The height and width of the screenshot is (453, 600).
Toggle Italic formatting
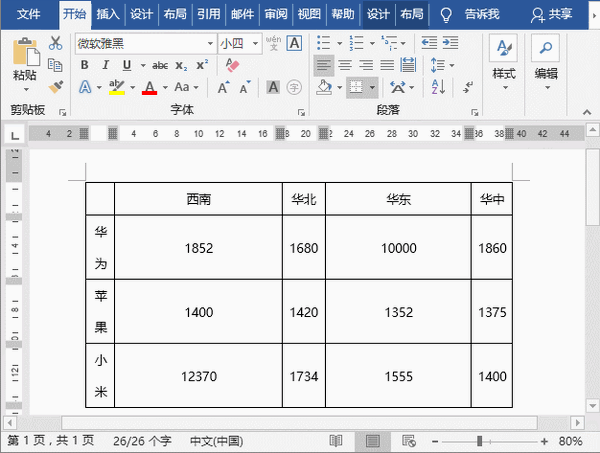coord(103,65)
